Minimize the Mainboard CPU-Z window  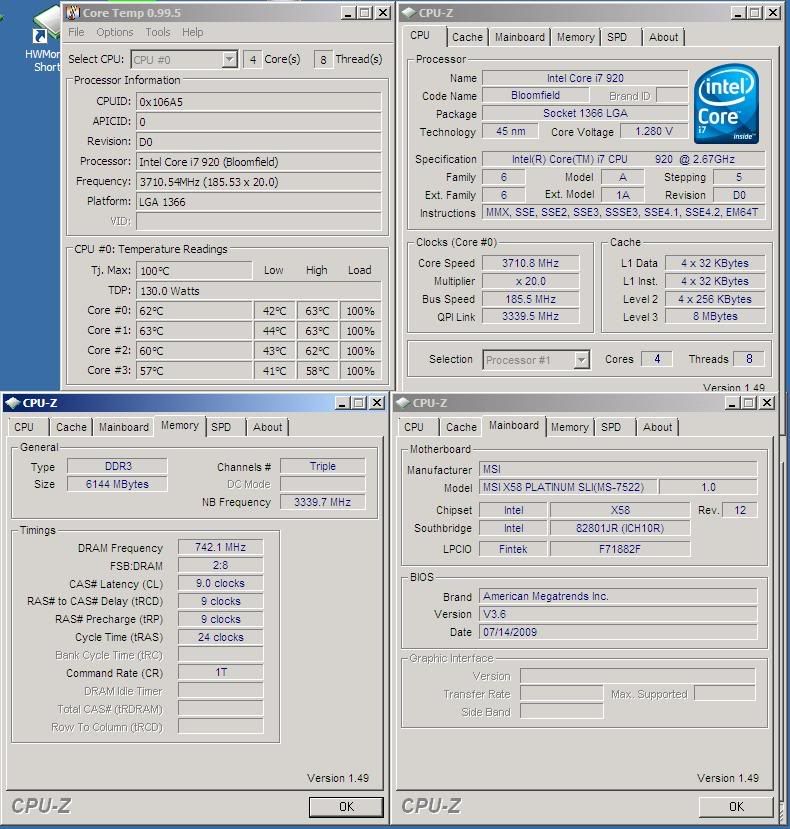[x=732, y=403]
